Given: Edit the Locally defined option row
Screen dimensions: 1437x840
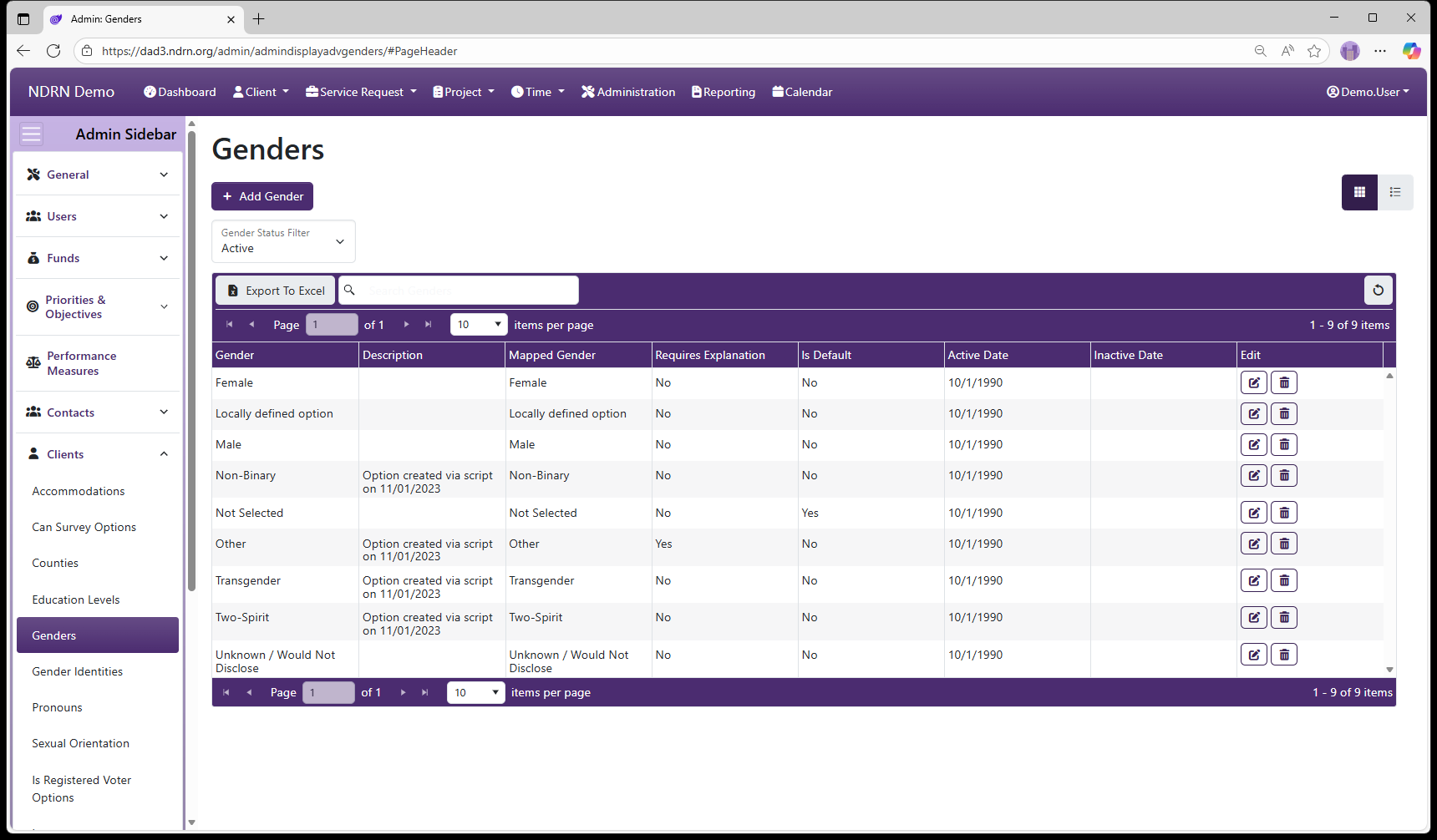Looking at the screenshot, I should pos(1254,413).
